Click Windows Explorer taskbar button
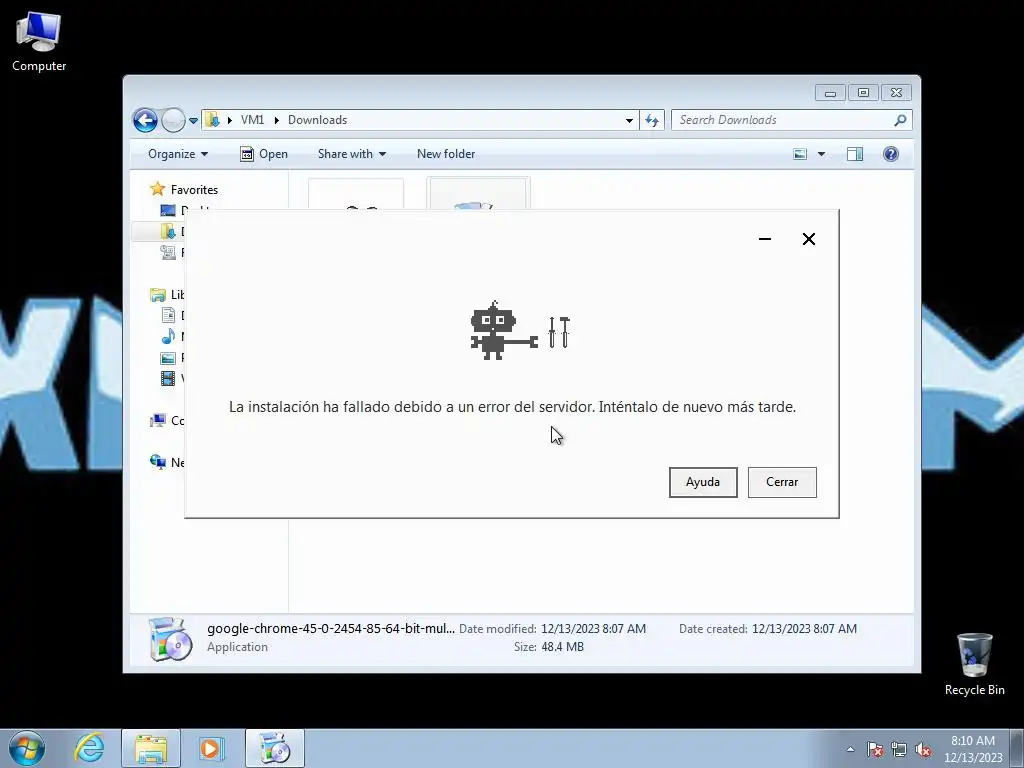This screenshot has height=768, width=1024. point(151,748)
